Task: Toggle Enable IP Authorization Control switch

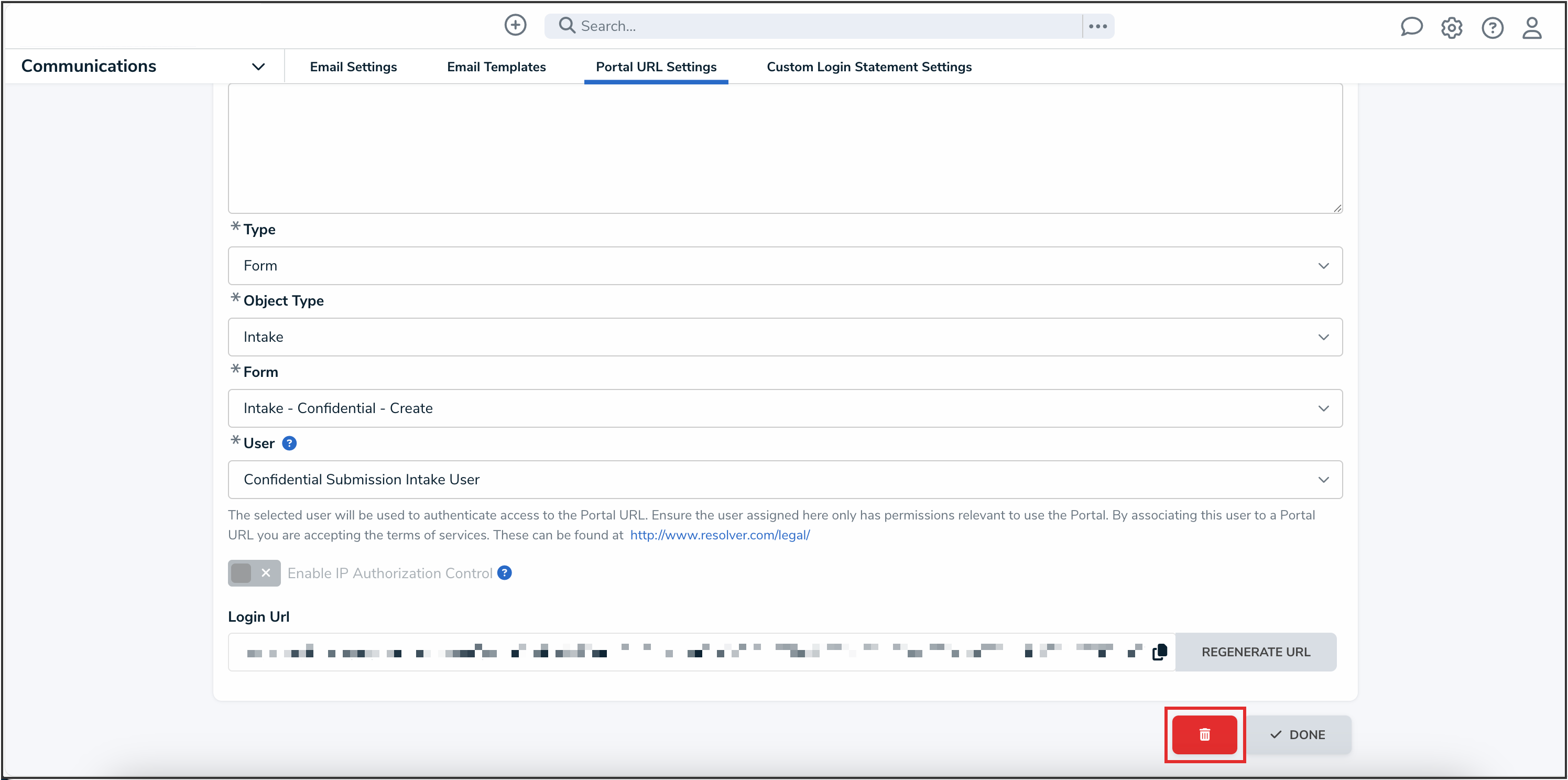Action: [254, 573]
